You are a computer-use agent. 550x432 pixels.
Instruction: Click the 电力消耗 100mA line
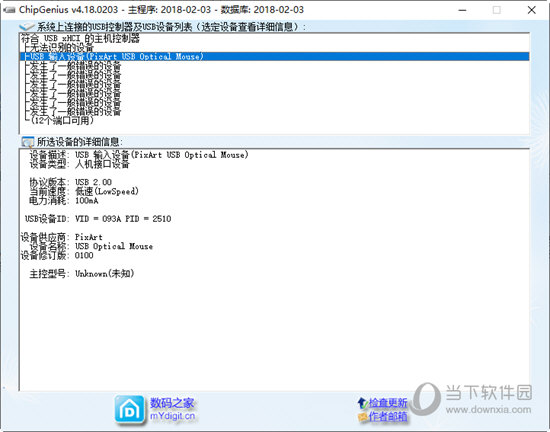tap(64, 201)
